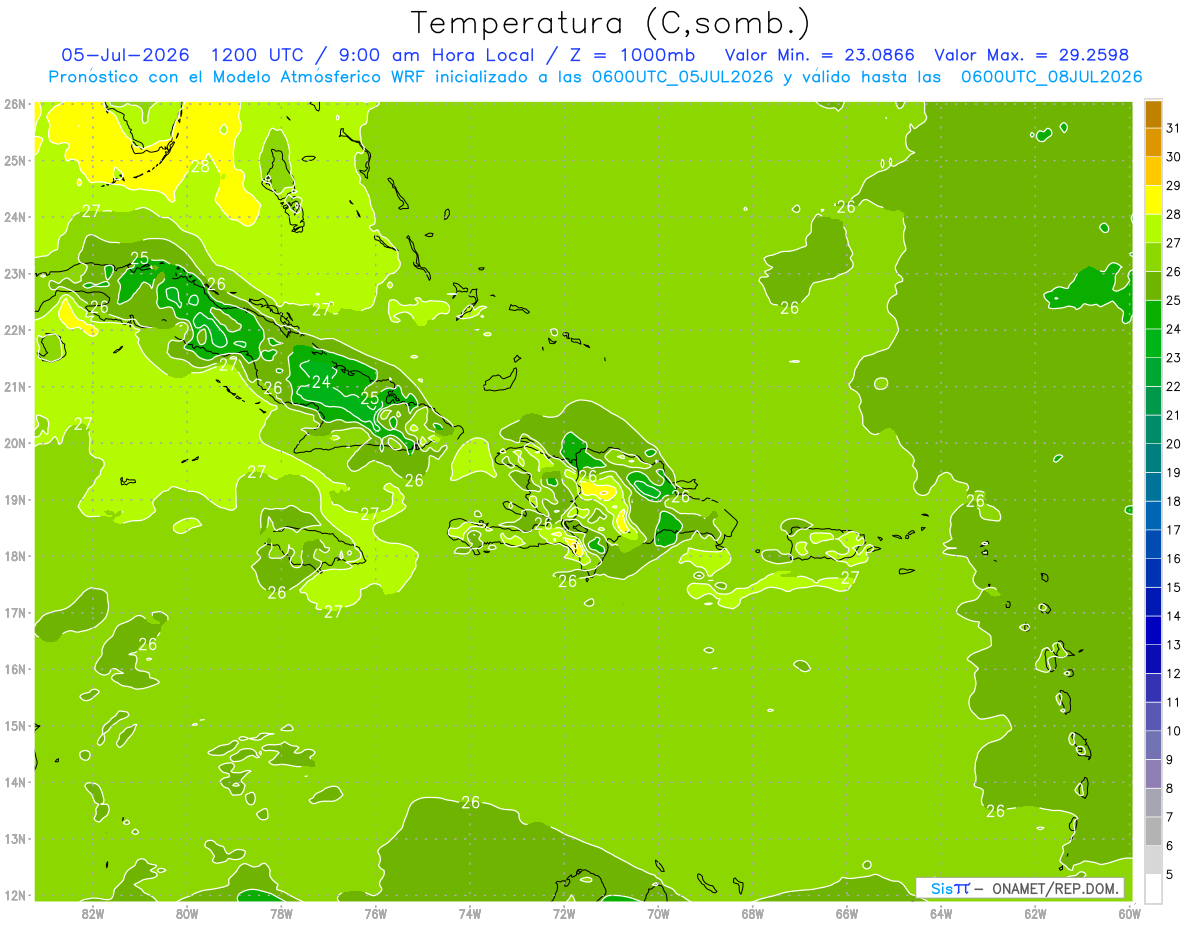1200x927 pixels.
Task: Click longitude axis label '68W'
Action: (753, 913)
